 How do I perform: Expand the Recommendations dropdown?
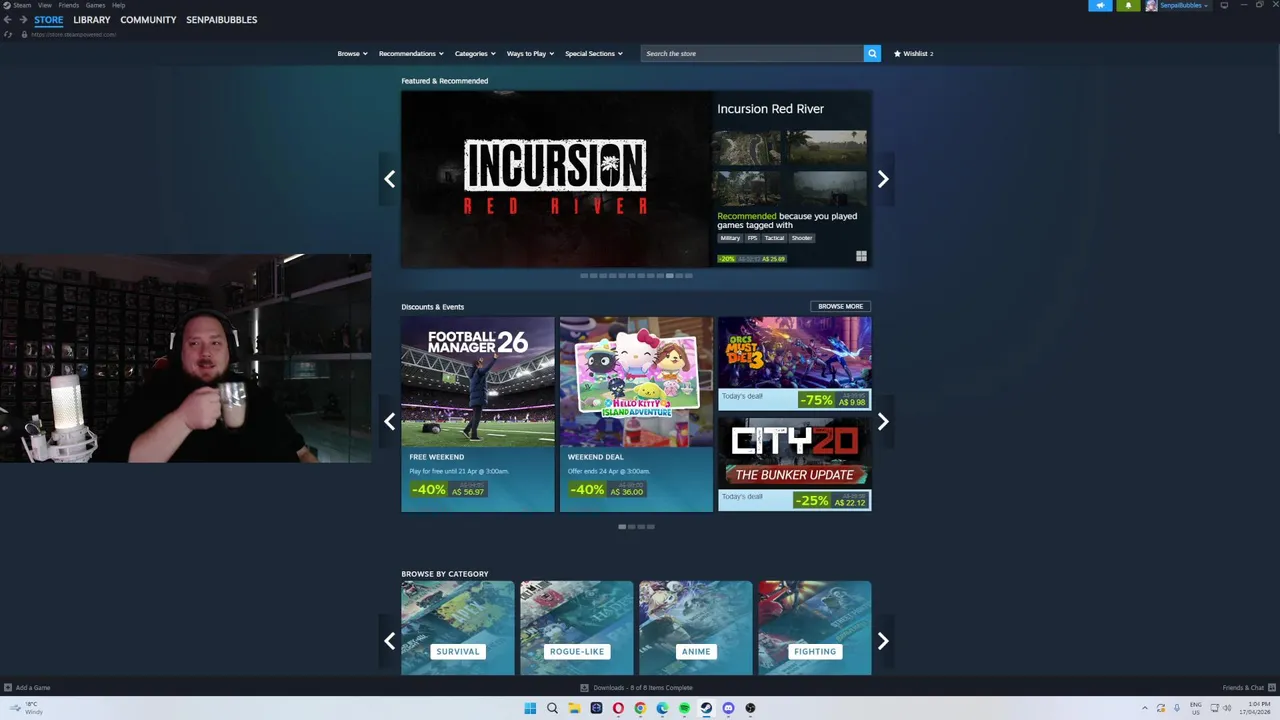(411, 53)
